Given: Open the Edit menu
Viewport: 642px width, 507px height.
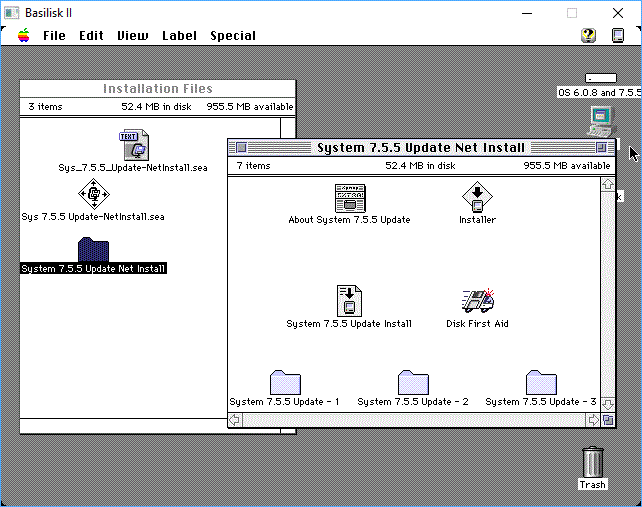Looking at the screenshot, I should (91, 36).
